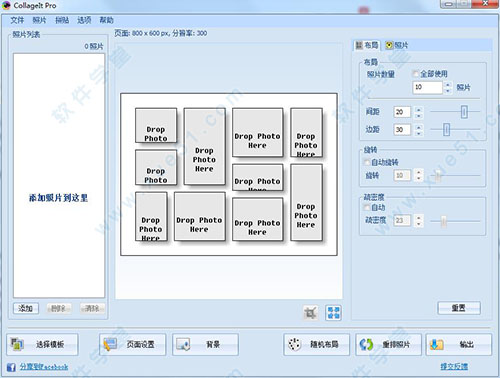Toggle the 自动 sparse-density checkbox

coord(367,207)
